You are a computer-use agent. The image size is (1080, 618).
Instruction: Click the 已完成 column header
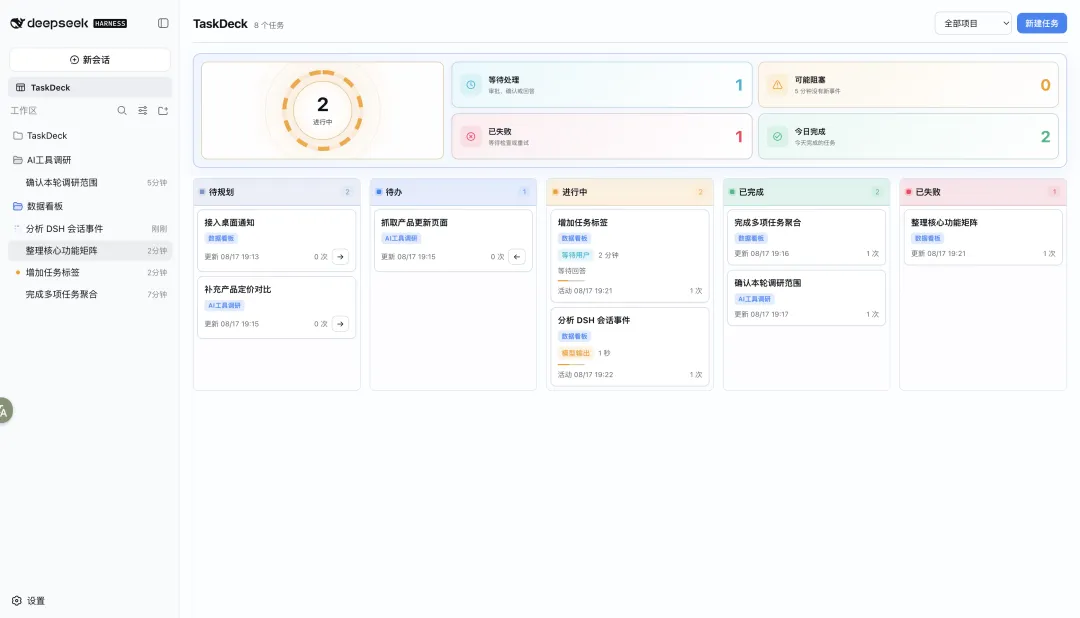807,192
